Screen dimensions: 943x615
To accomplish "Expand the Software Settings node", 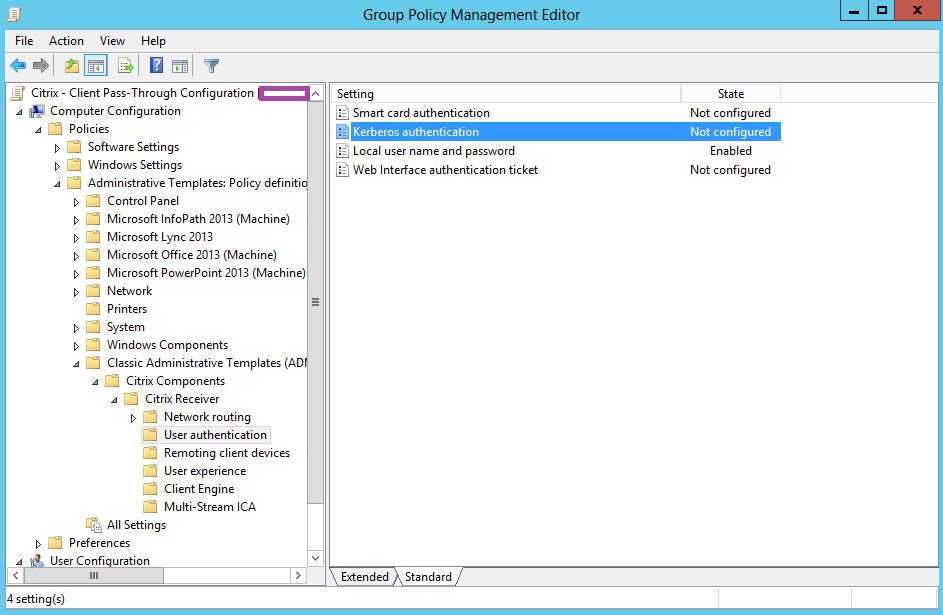I will click(57, 148).
